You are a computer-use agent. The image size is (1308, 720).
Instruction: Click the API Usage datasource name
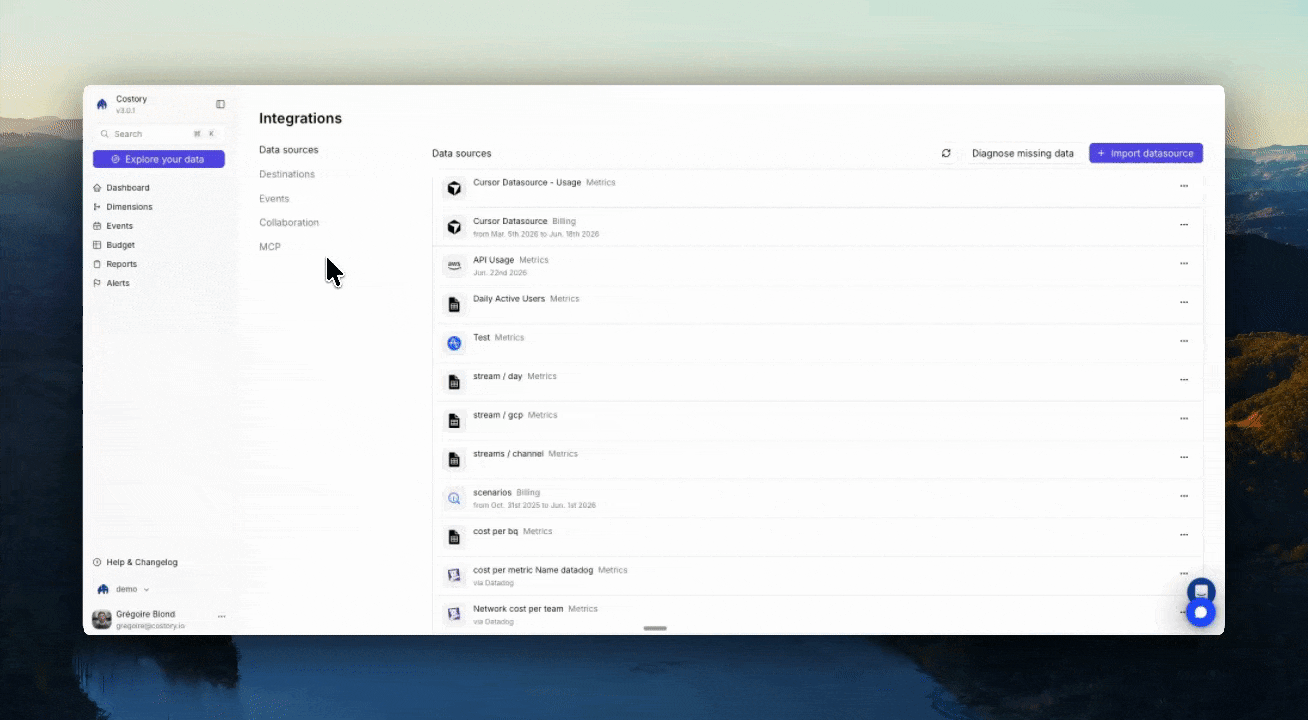click(493, 260)
